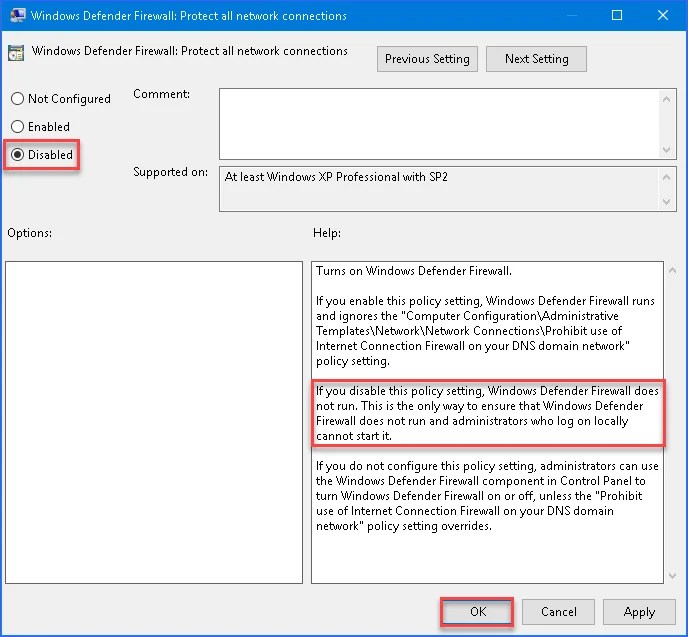The height and width of the screenshot is (637, 688).
Task: Close the dialog with the X button
Action: pos(663,15)
